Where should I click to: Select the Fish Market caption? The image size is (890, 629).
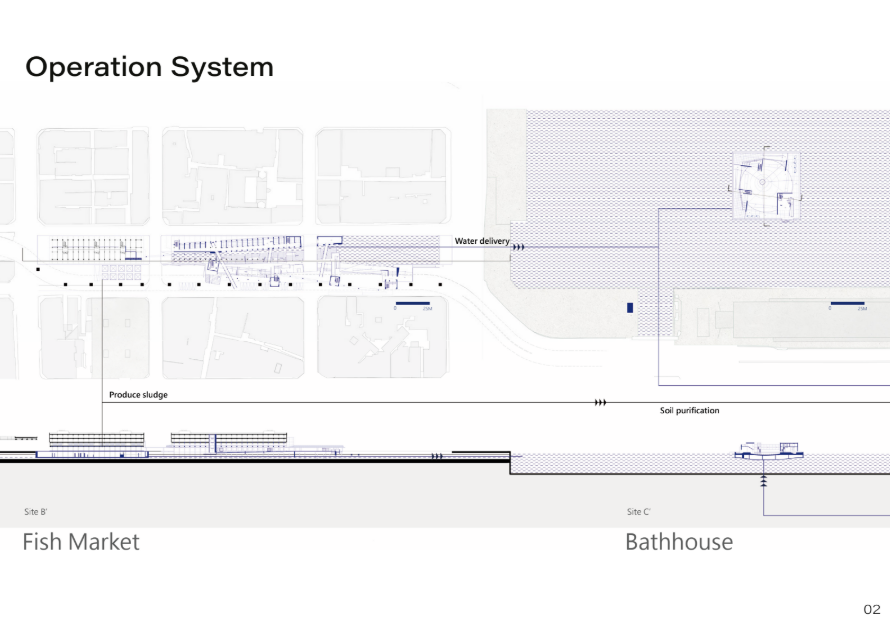point(81,542)
